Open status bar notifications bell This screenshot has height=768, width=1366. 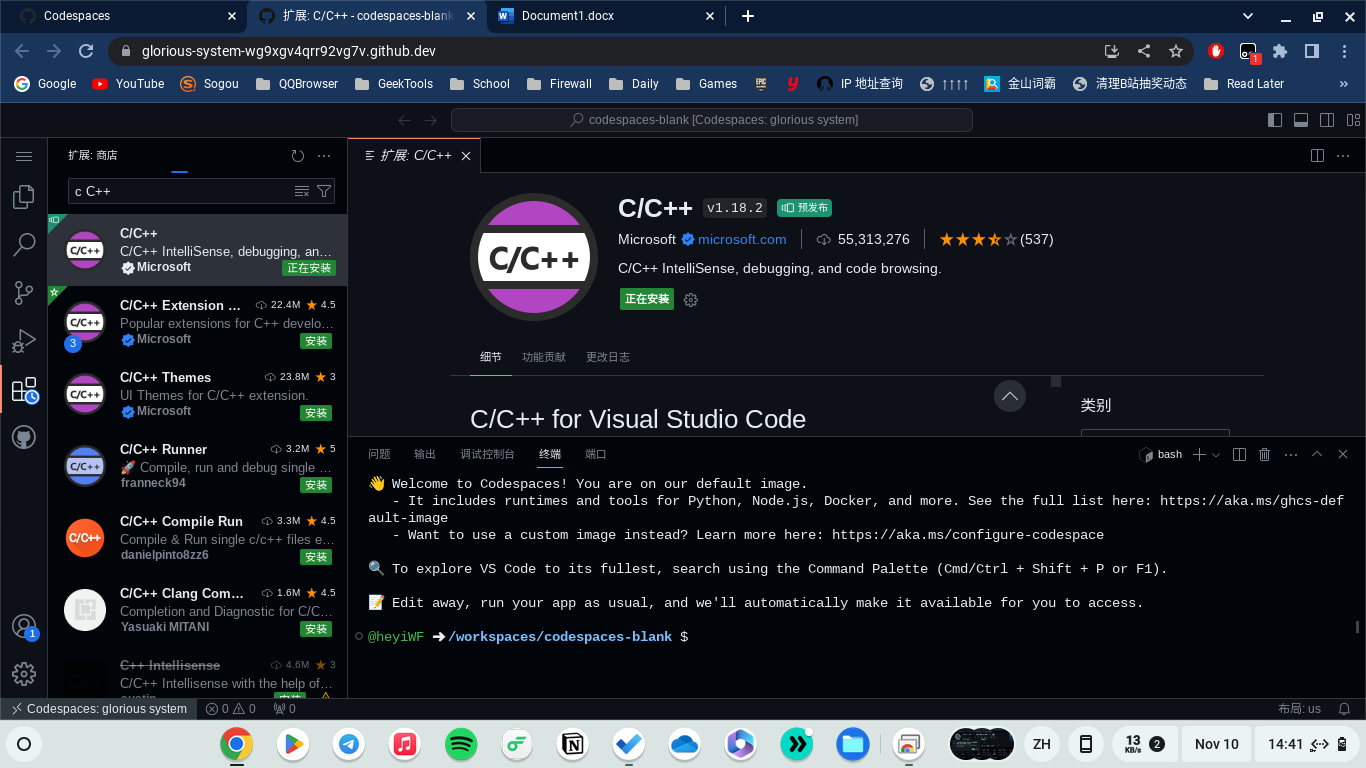point(1345,709)
